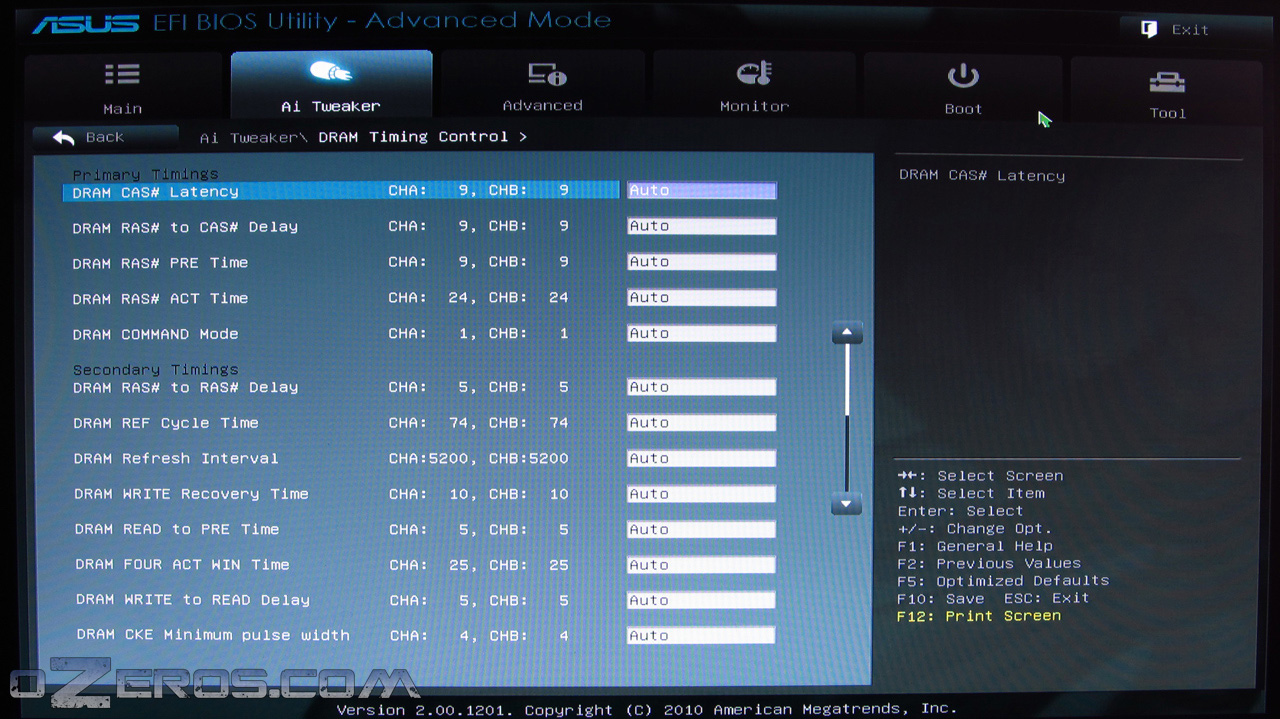Select the DRAM RAS# to CAS# Delay label

[x=185, y=227]
